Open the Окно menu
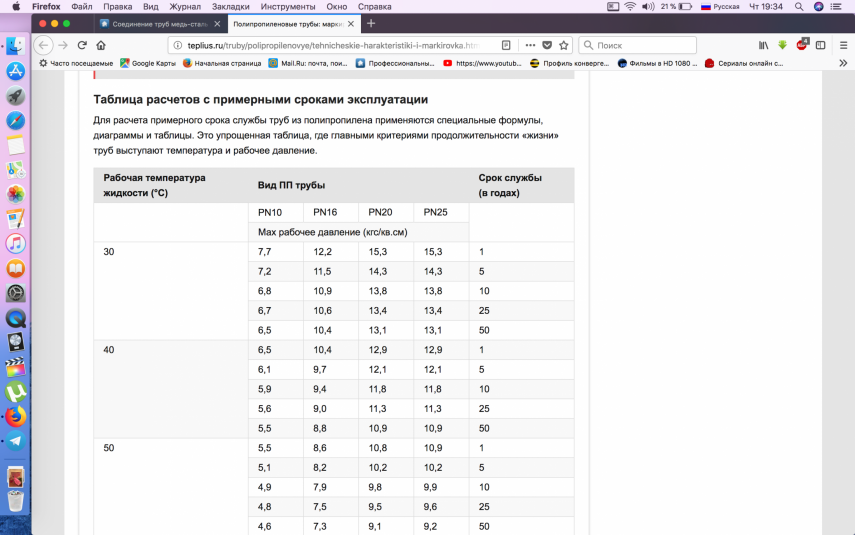 coord(337,7)
